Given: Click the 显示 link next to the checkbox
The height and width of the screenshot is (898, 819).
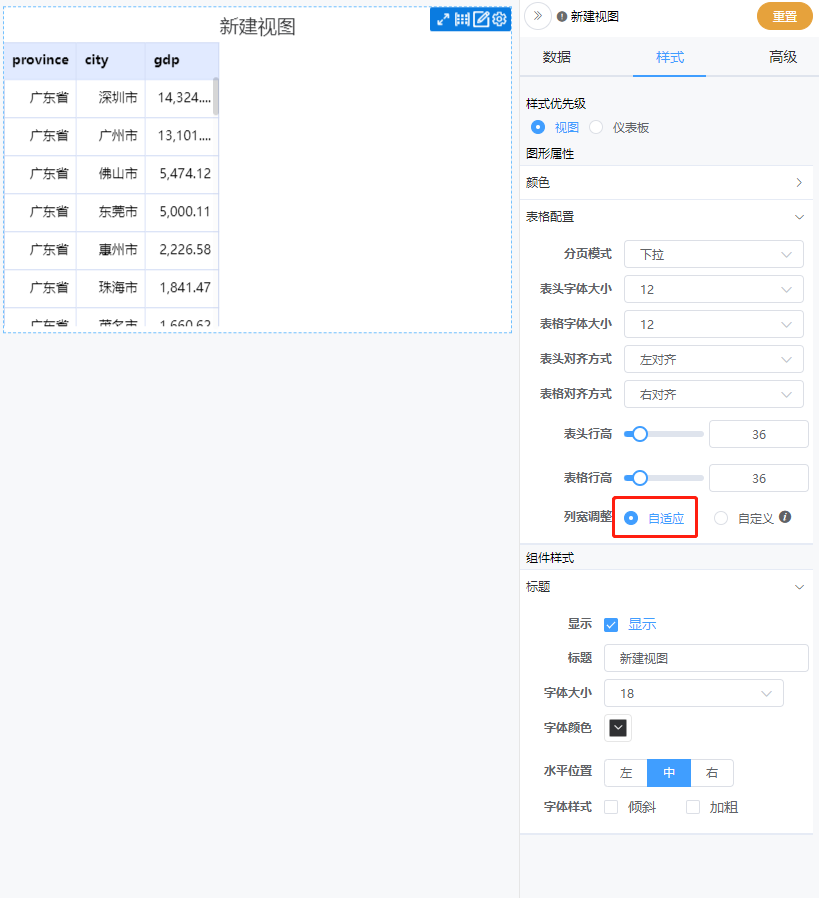Looking at the screenshot, I should 641,623.
